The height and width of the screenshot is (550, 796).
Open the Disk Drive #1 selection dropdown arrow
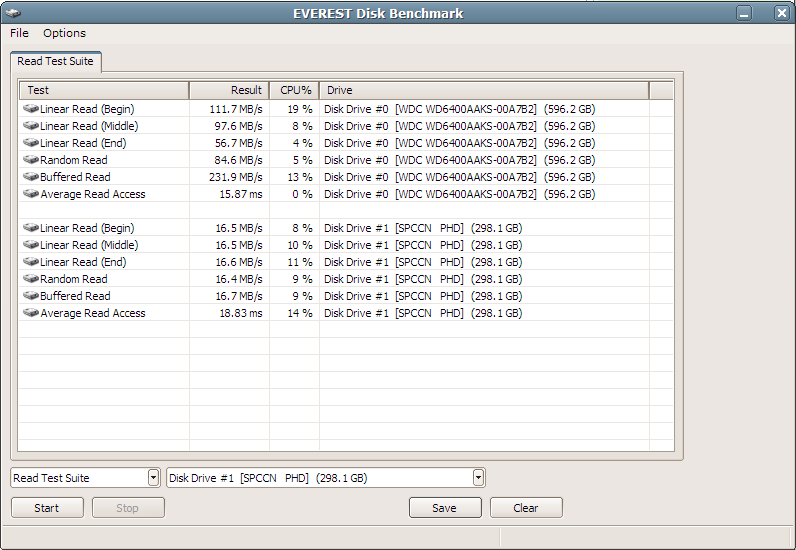pos(478,478)
